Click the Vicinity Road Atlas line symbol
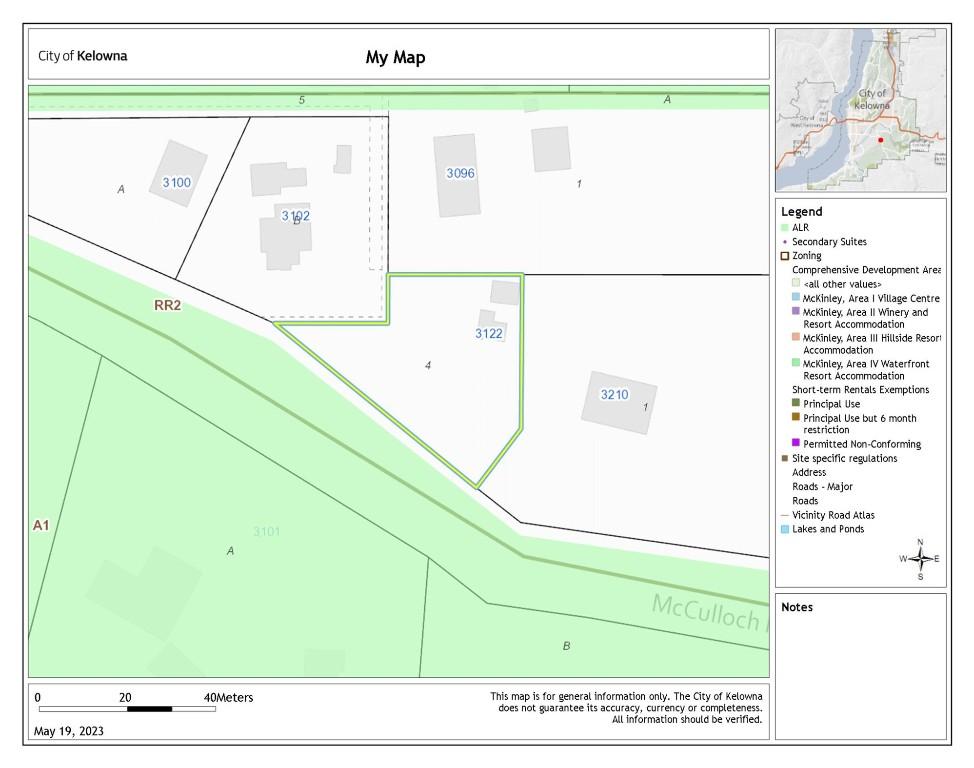The height and width of the screenshot is (768, 974). tap(785, 515)
